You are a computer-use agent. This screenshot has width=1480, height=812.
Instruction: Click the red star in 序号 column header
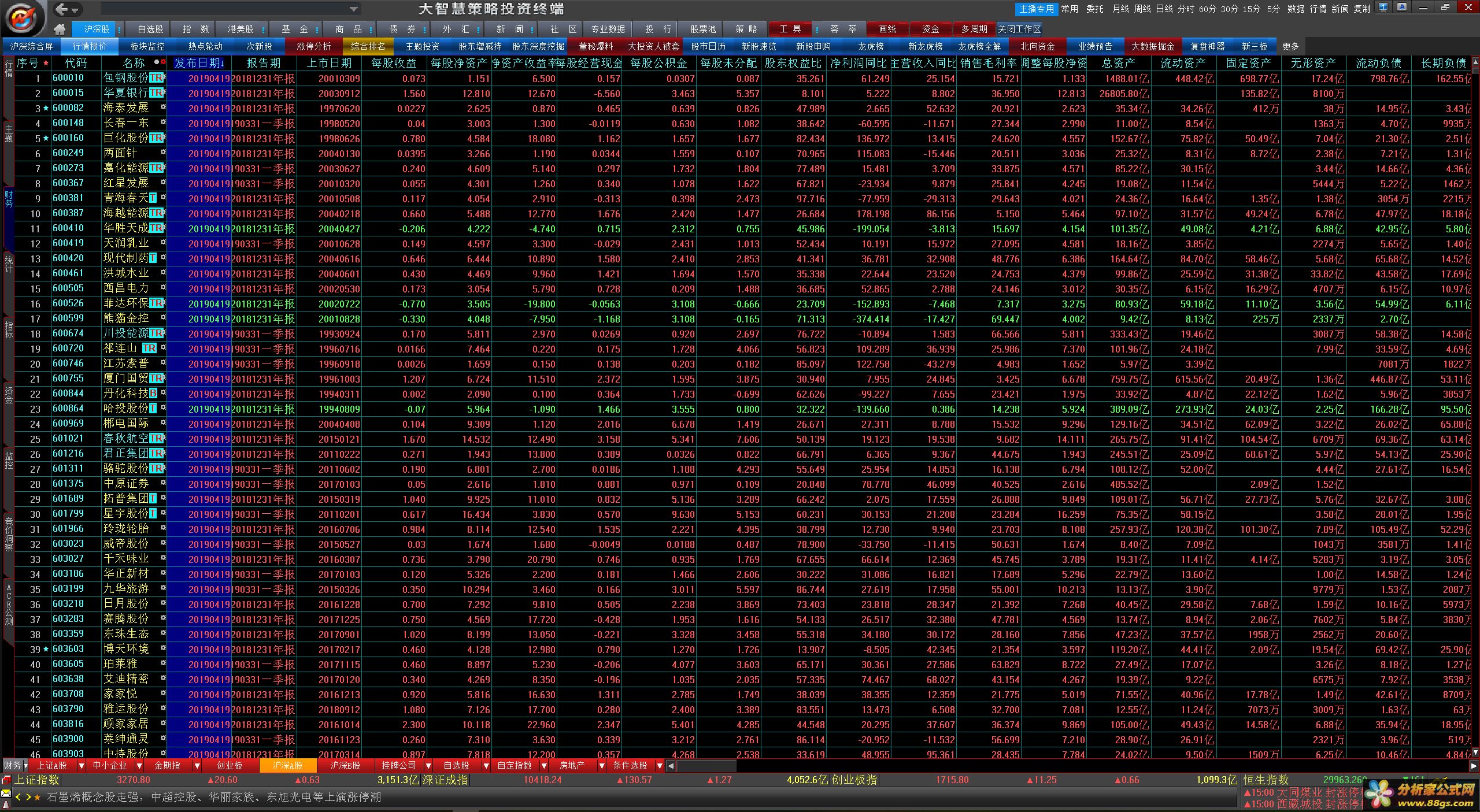(x=46, y=62)
